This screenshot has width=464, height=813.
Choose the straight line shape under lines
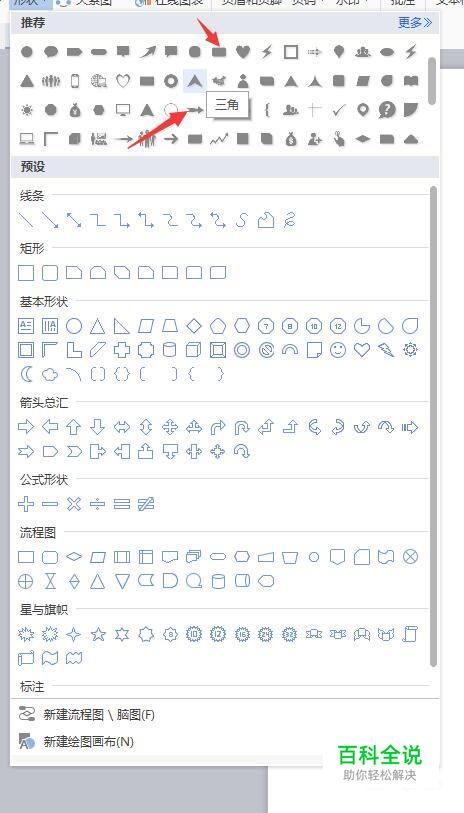click(x=26, y=220)
